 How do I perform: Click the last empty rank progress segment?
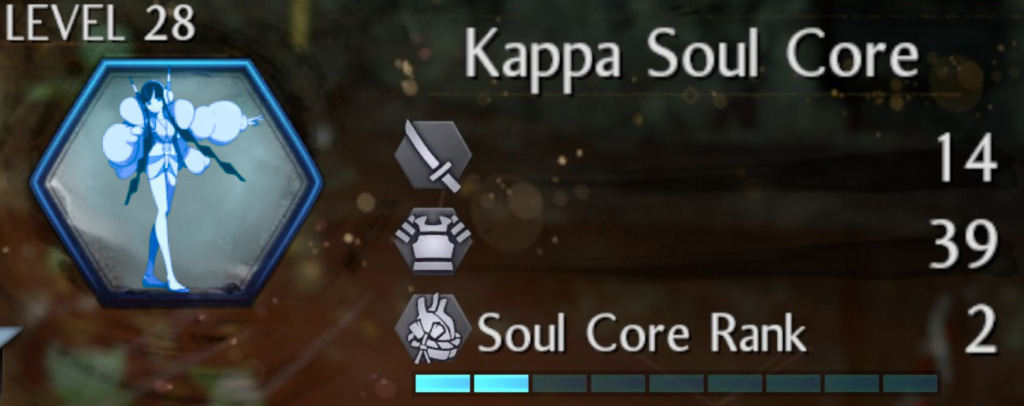[910, 383]
